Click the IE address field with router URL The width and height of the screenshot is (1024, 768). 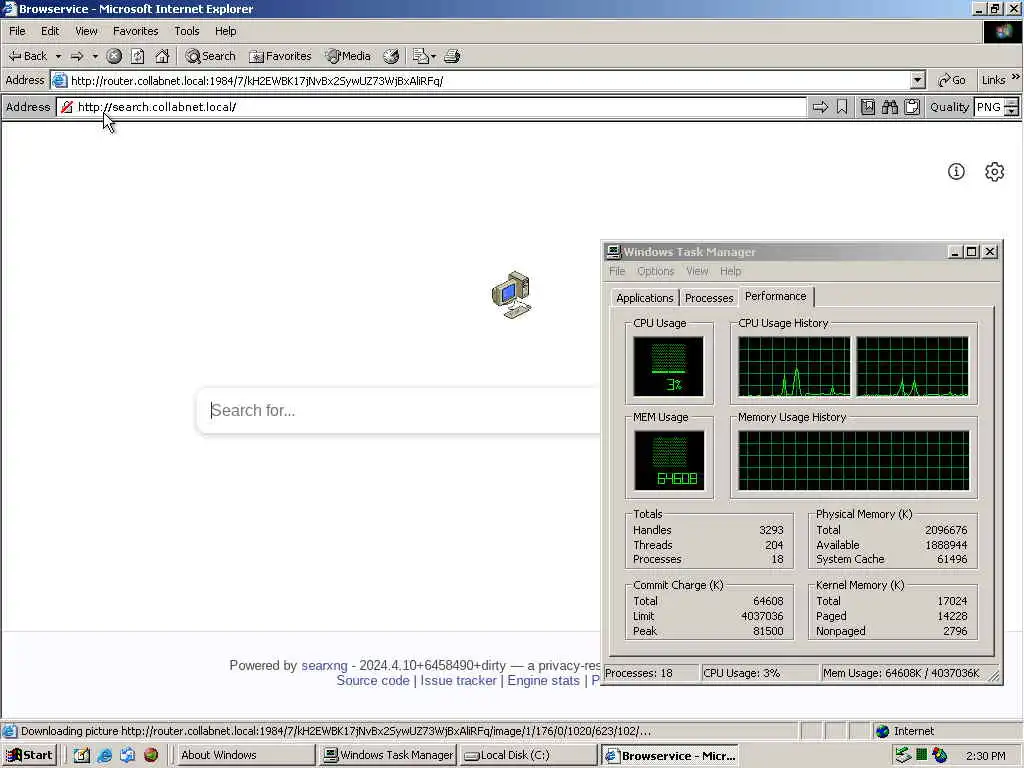[x=490, y=80]
